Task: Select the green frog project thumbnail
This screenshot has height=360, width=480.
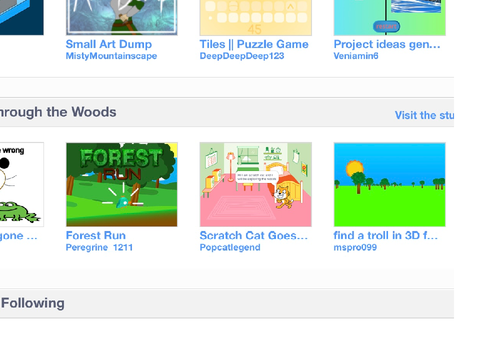Action: [x=22, y=185]
